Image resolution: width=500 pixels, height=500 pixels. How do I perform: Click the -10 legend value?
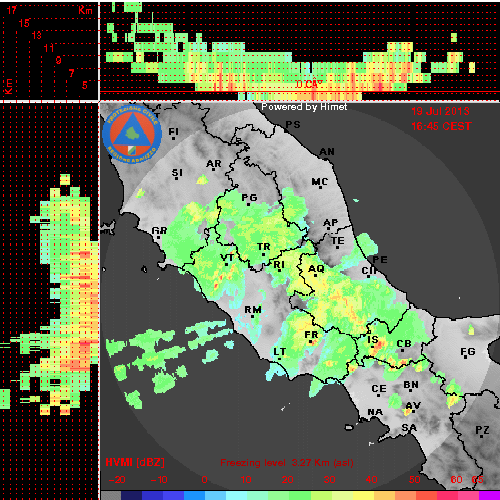(x=159, y=480)
